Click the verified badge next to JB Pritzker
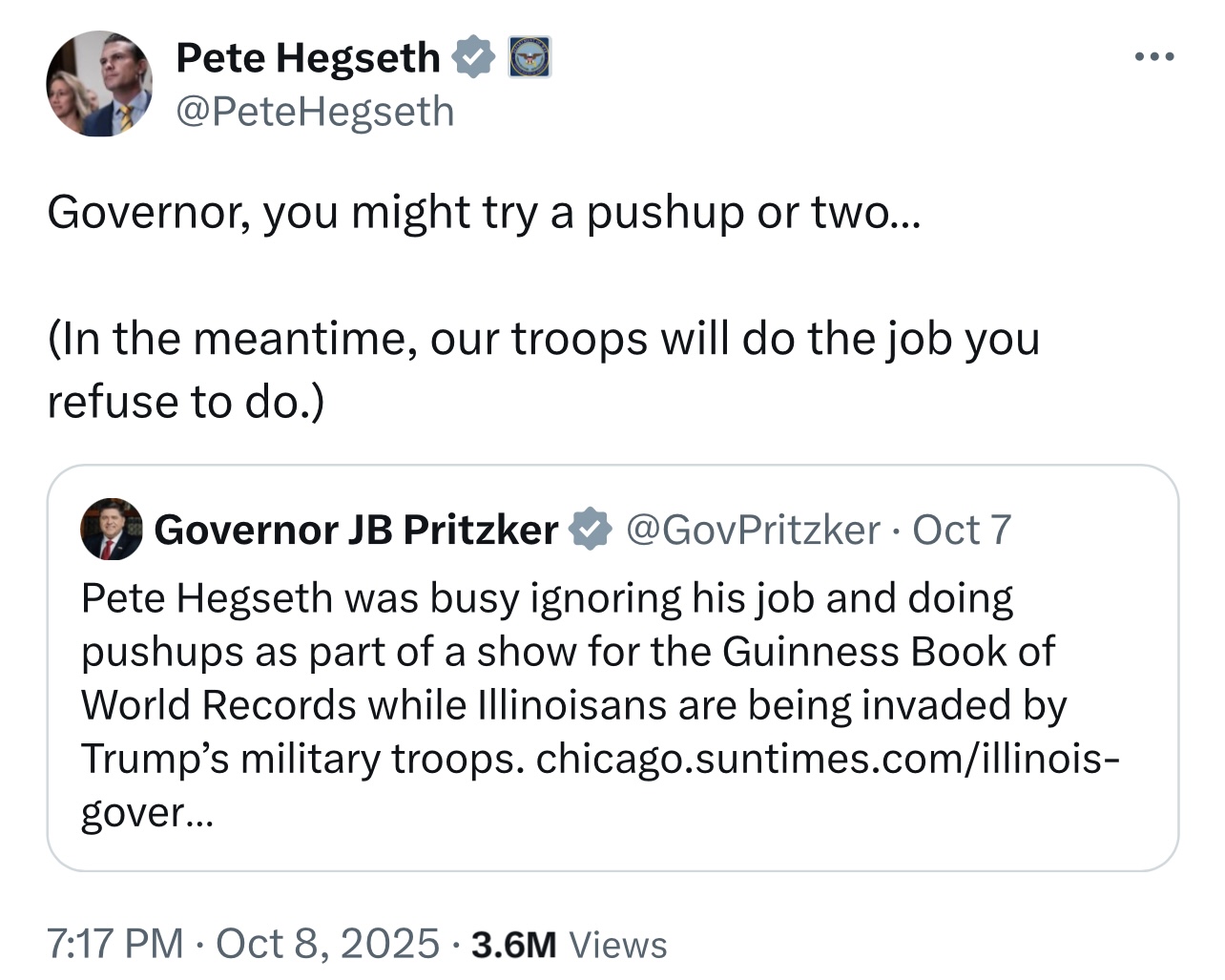The image size is (1225, 980). 591,530
